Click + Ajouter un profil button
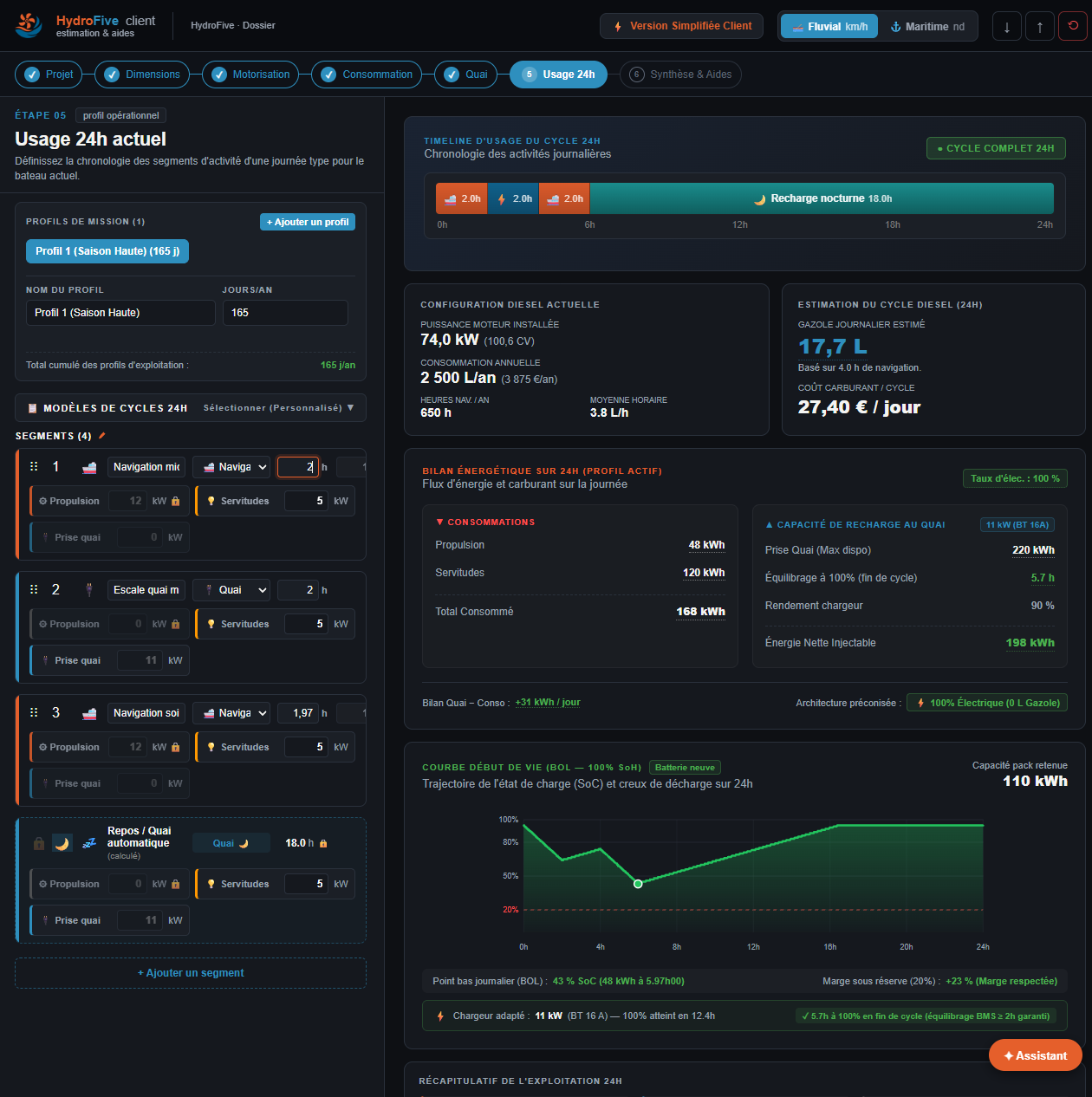Image resolution: width=1092 pixels, height=1097 pixels. pyautogui.click(x=308, y=222)
